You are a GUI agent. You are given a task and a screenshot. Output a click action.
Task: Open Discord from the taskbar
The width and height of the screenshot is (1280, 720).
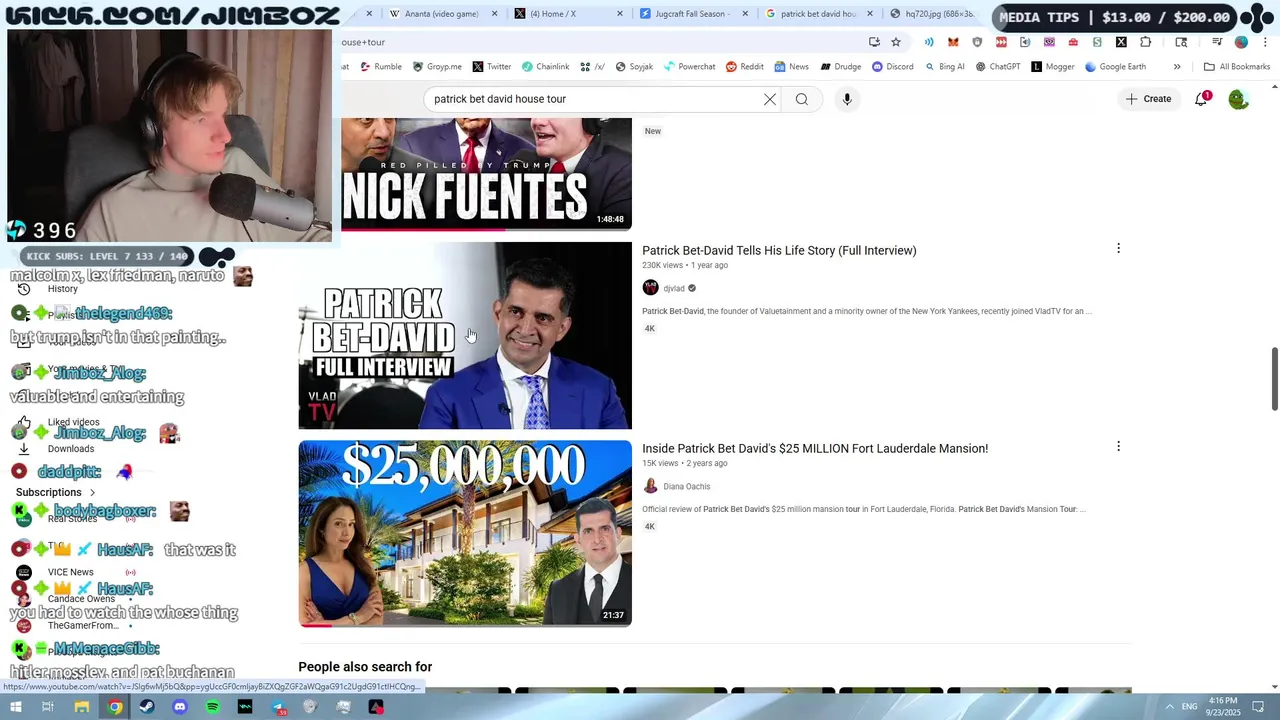pyautogui.click(x=180, y=707)
